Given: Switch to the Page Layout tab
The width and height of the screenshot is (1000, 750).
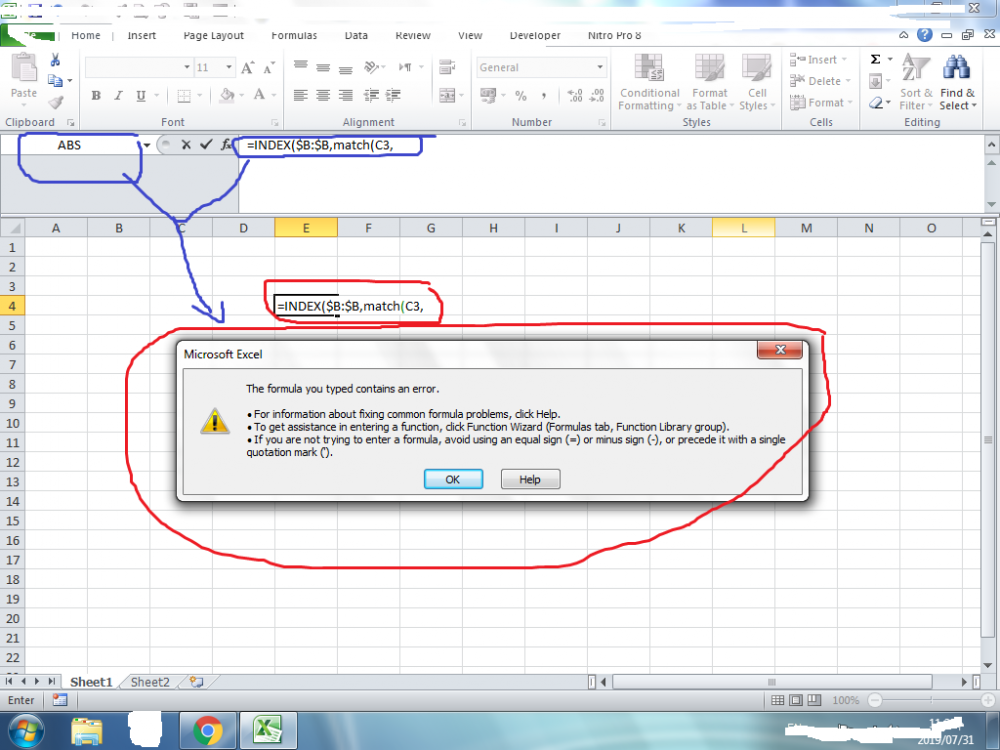Looking at the screenshot, I should [214, 36].
